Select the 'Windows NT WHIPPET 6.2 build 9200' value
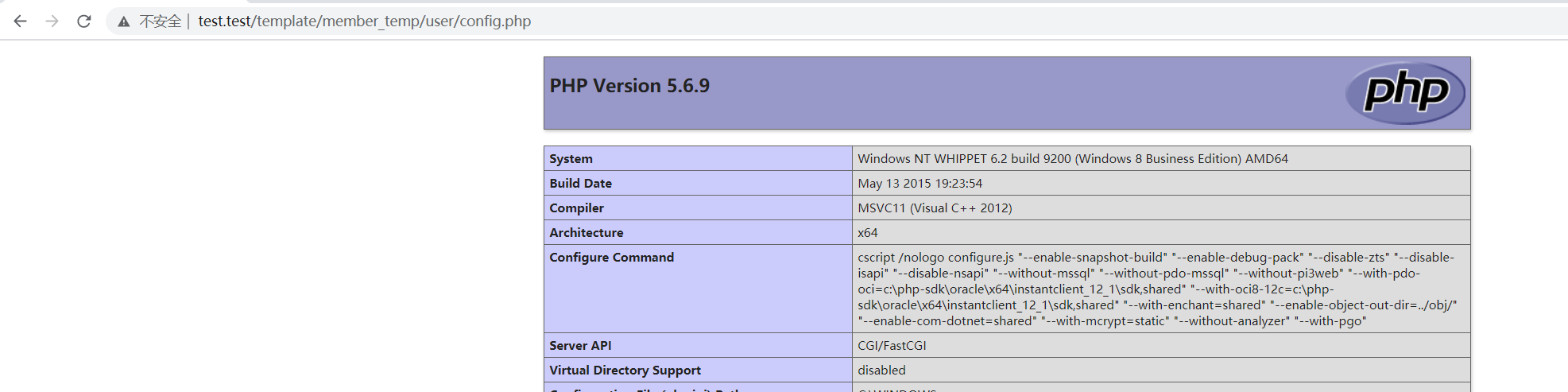This screenshot has height=392, width=1568. tap(1073, 159)
